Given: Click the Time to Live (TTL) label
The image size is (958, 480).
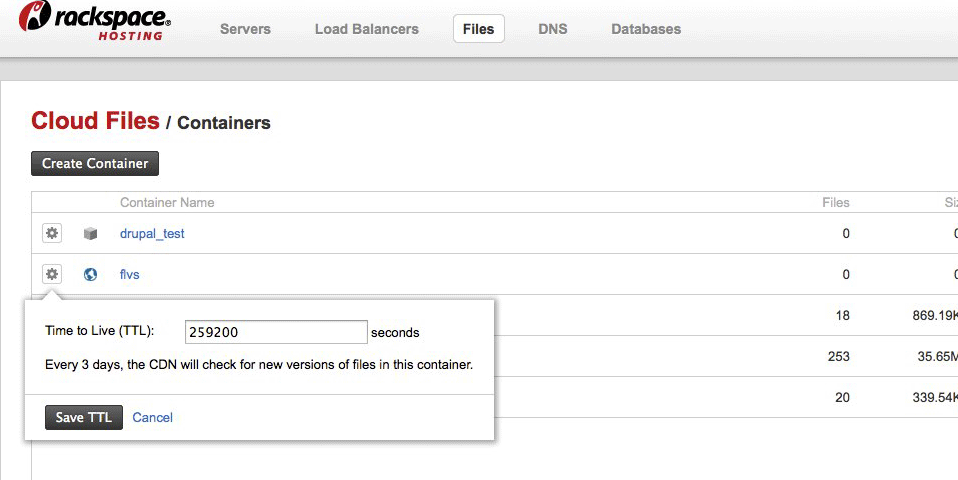Looking at the screenshot, I should [x=100, y=330].
